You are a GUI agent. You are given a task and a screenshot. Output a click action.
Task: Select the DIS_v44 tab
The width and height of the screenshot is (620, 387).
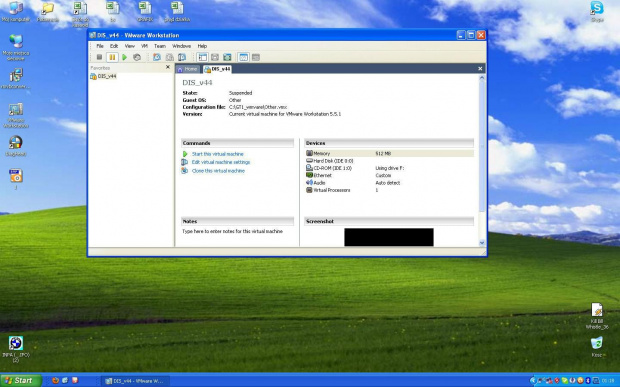217,69
